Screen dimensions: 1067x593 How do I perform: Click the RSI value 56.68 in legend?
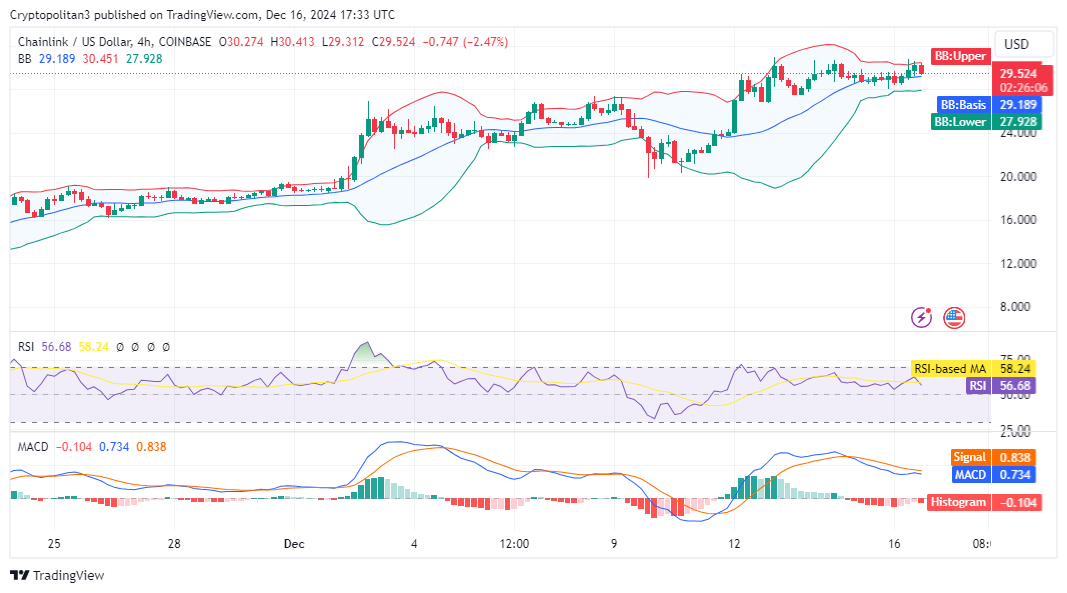(x=56, y=347)
